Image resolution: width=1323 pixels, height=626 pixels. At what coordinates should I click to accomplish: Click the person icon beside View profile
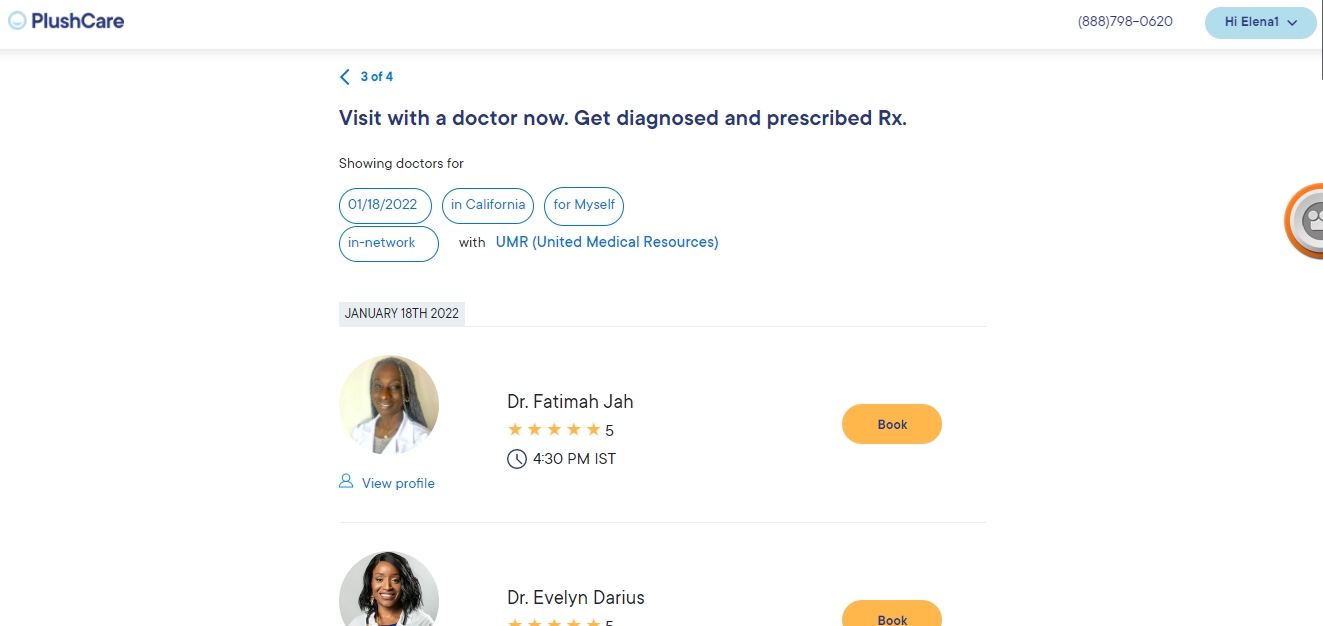tap(346, 482)
